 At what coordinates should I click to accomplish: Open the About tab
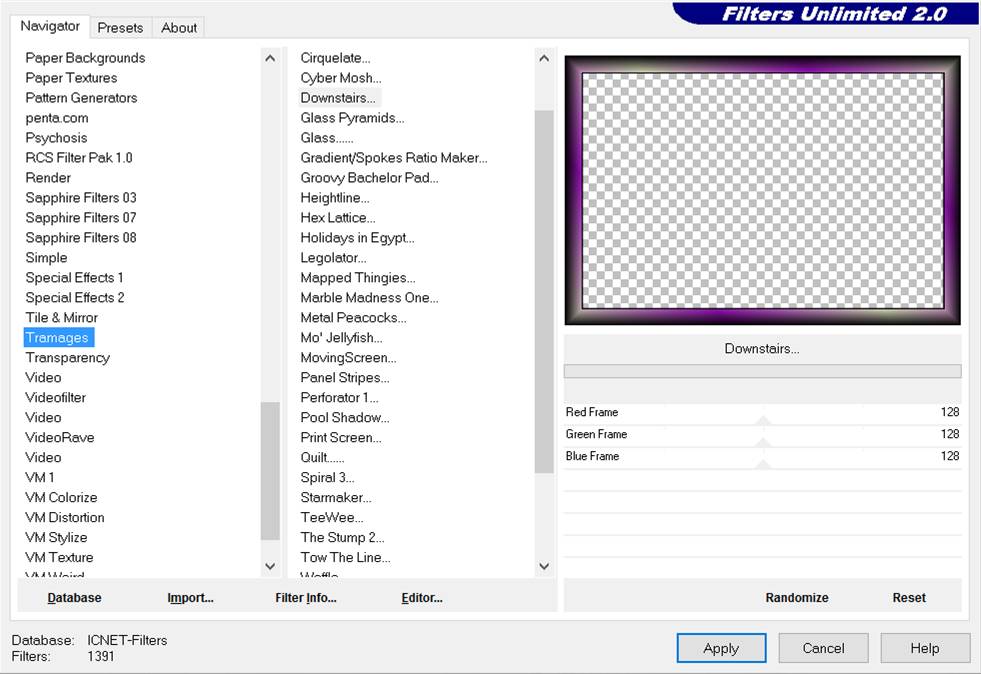(179, 28)
